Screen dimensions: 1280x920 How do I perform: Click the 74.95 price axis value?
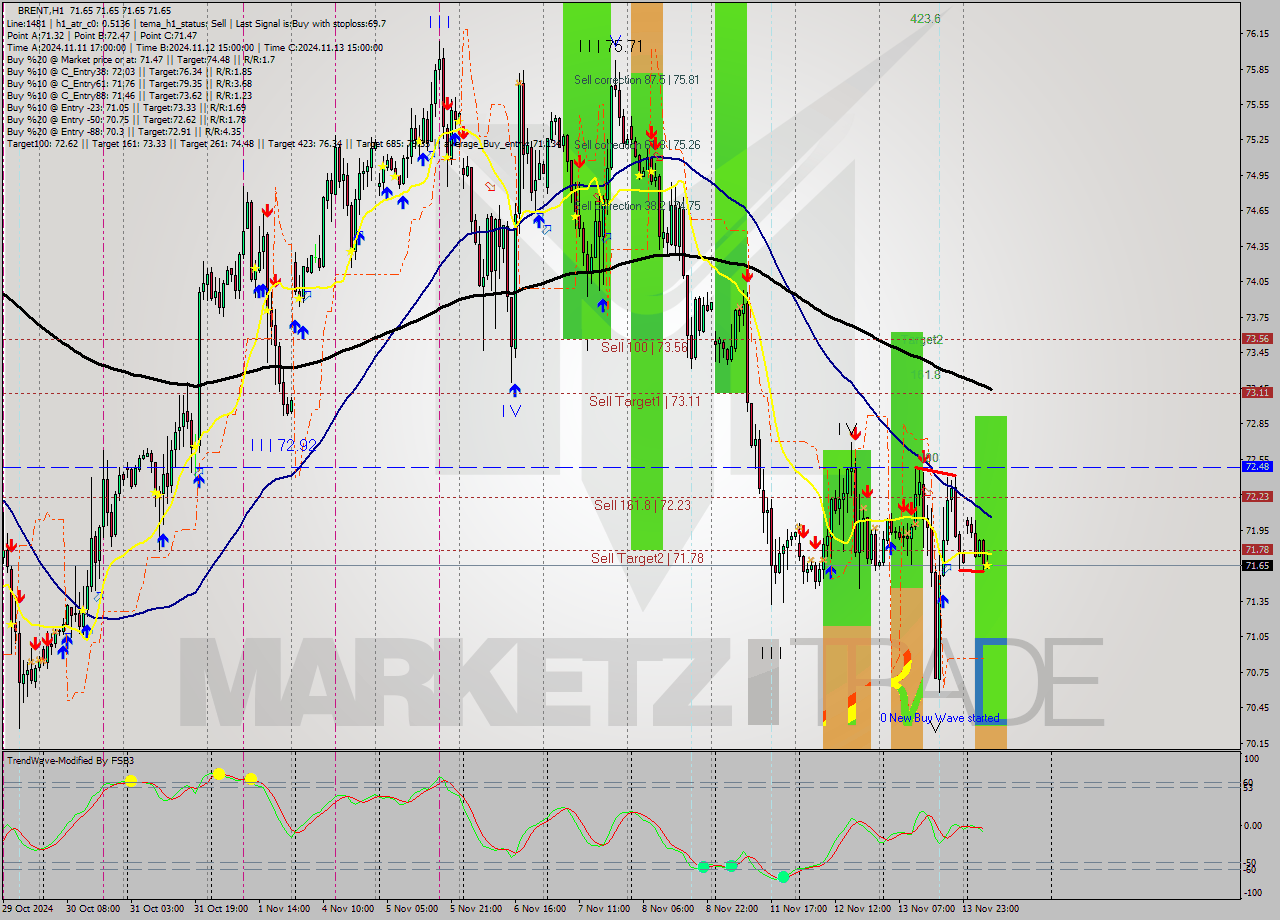click(x=1257, y=176)
